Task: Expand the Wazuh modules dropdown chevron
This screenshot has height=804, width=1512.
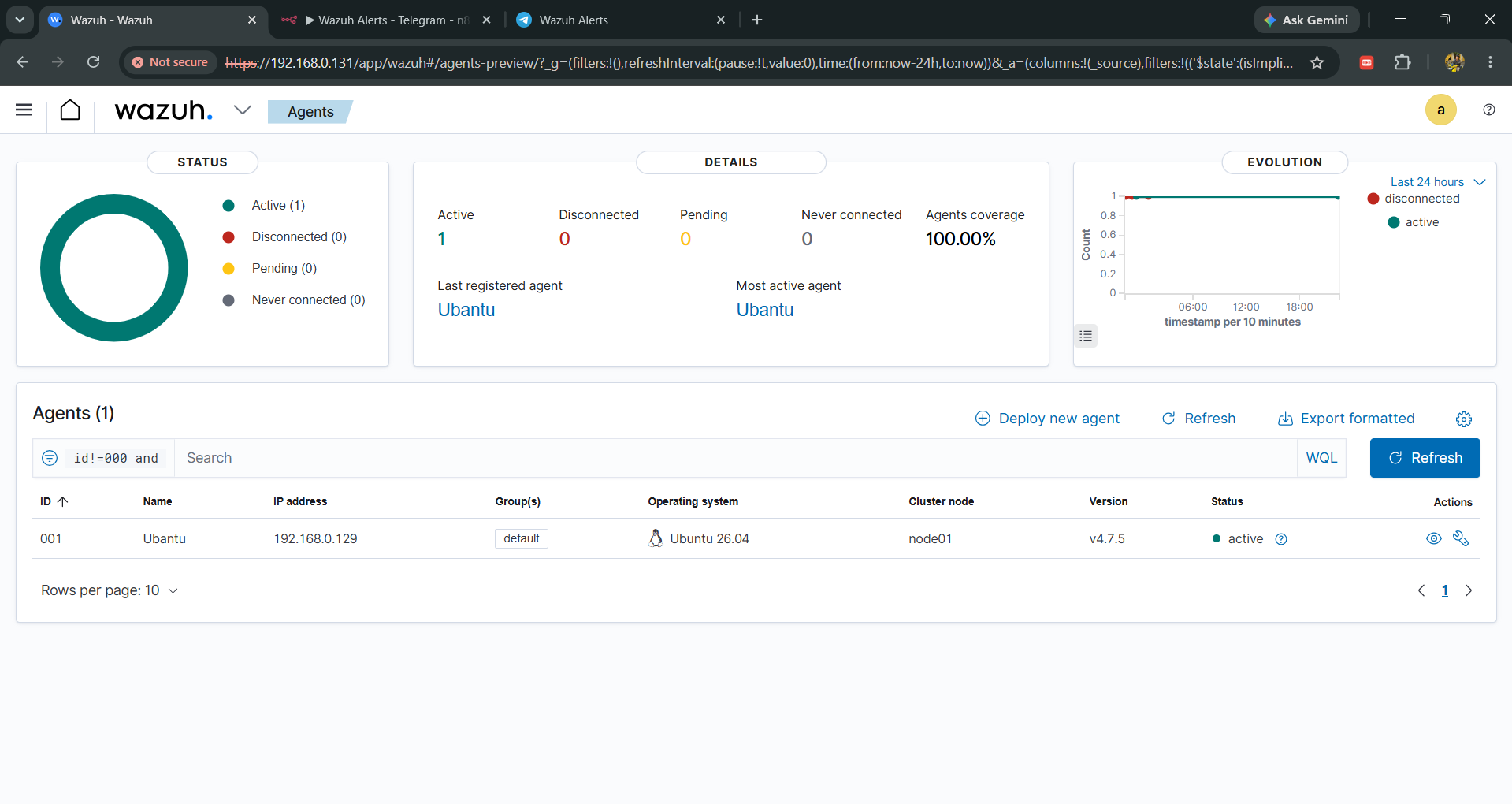Action: 242,110
